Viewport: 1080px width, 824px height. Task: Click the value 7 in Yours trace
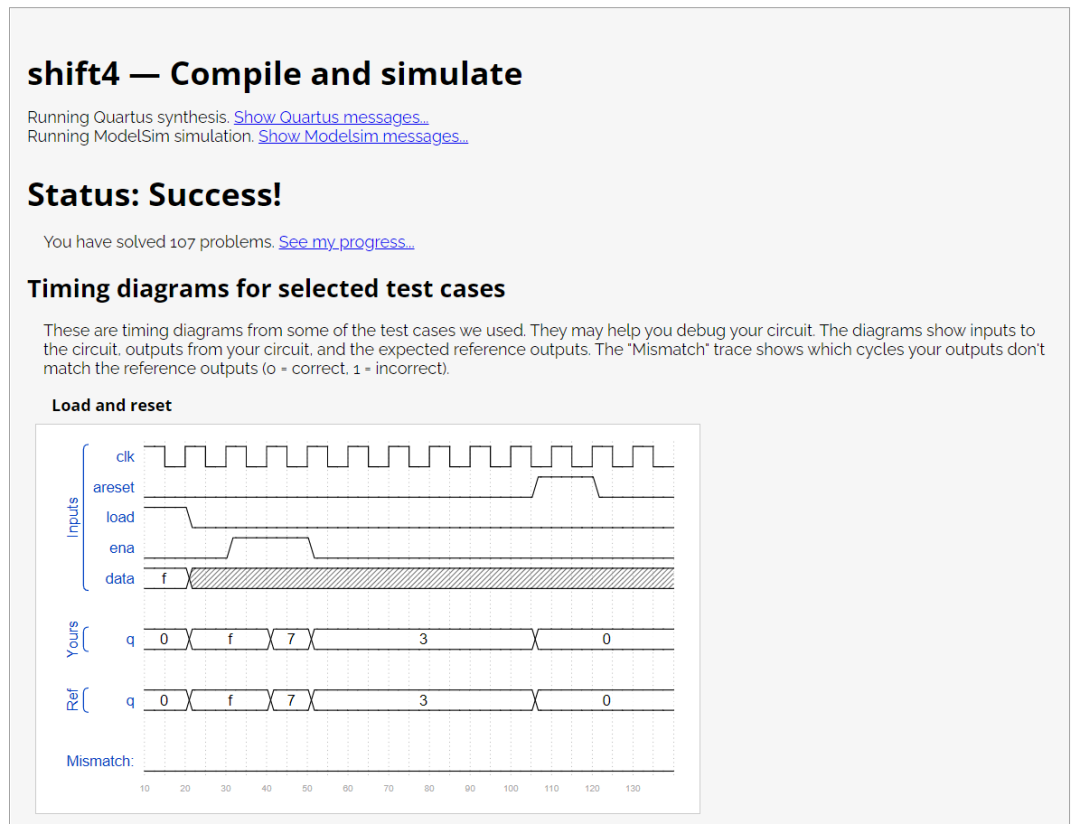[x=291, y=639]
